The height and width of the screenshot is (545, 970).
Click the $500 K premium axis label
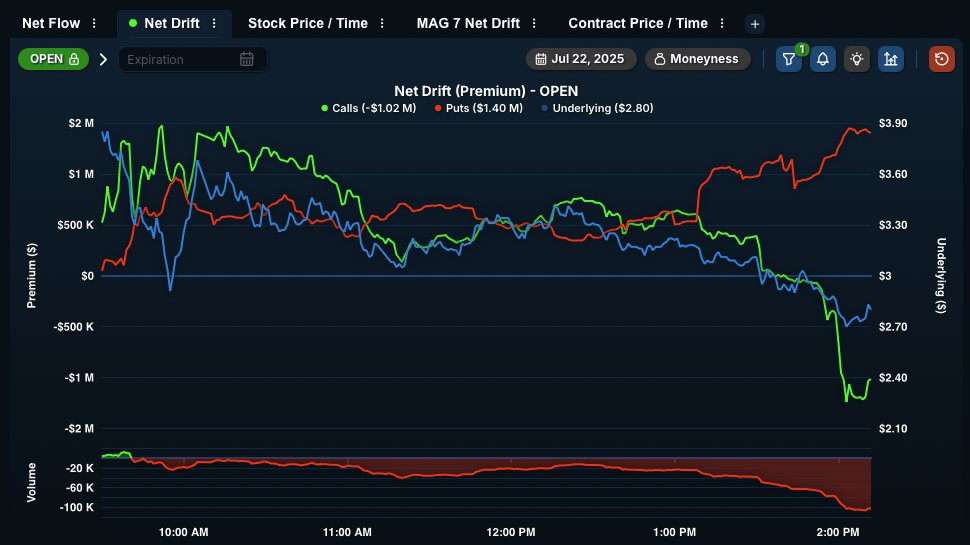point(75,225)
